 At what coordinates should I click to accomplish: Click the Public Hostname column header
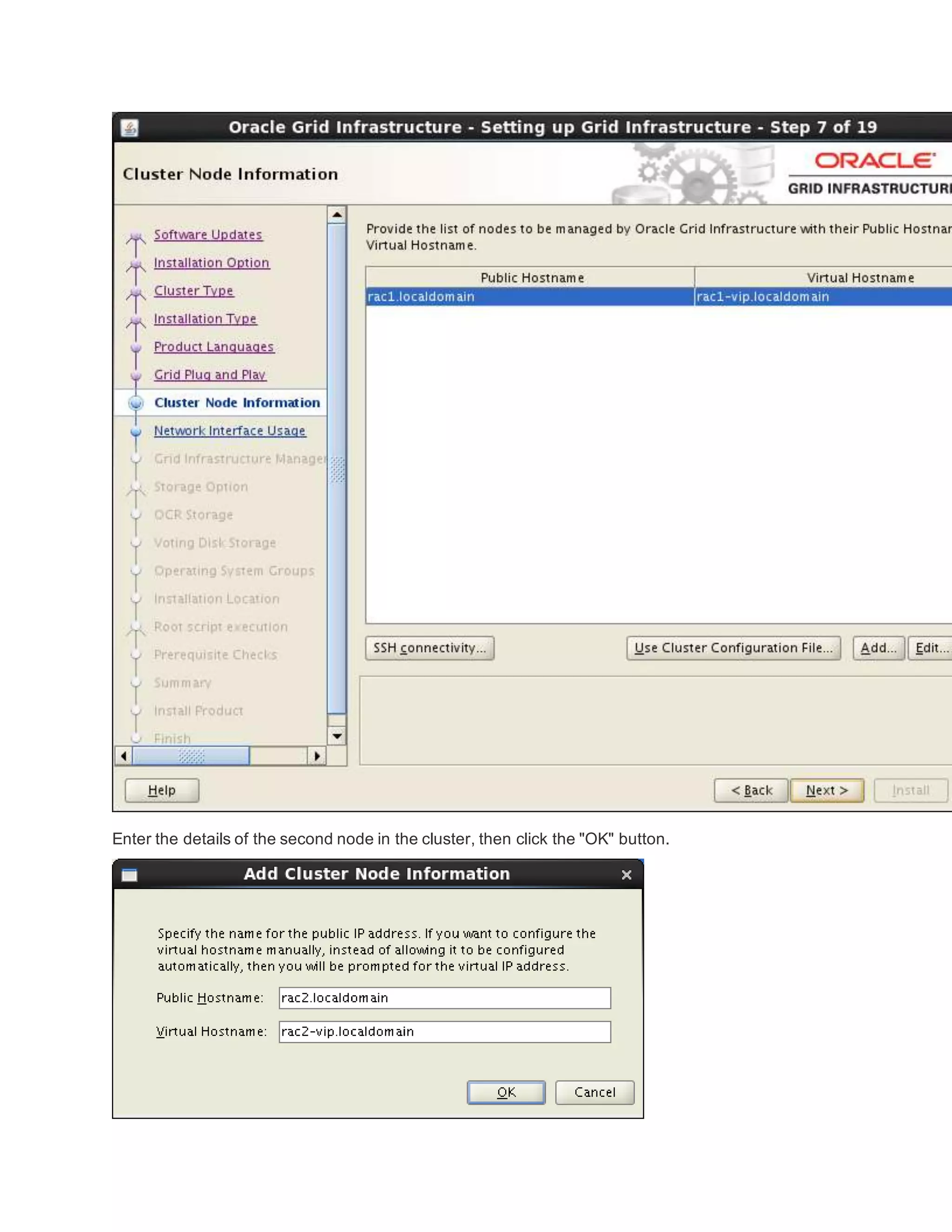pos(530,278)
